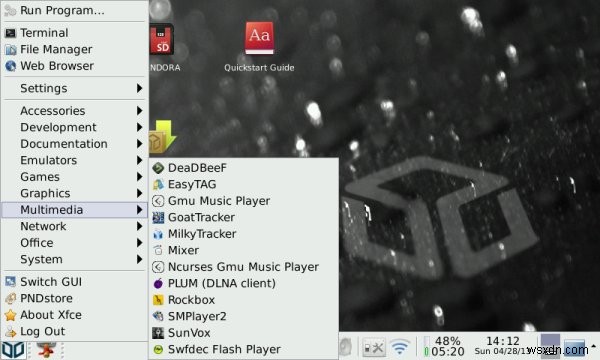Click the Emulators text entry

click(x=49, y=160)
